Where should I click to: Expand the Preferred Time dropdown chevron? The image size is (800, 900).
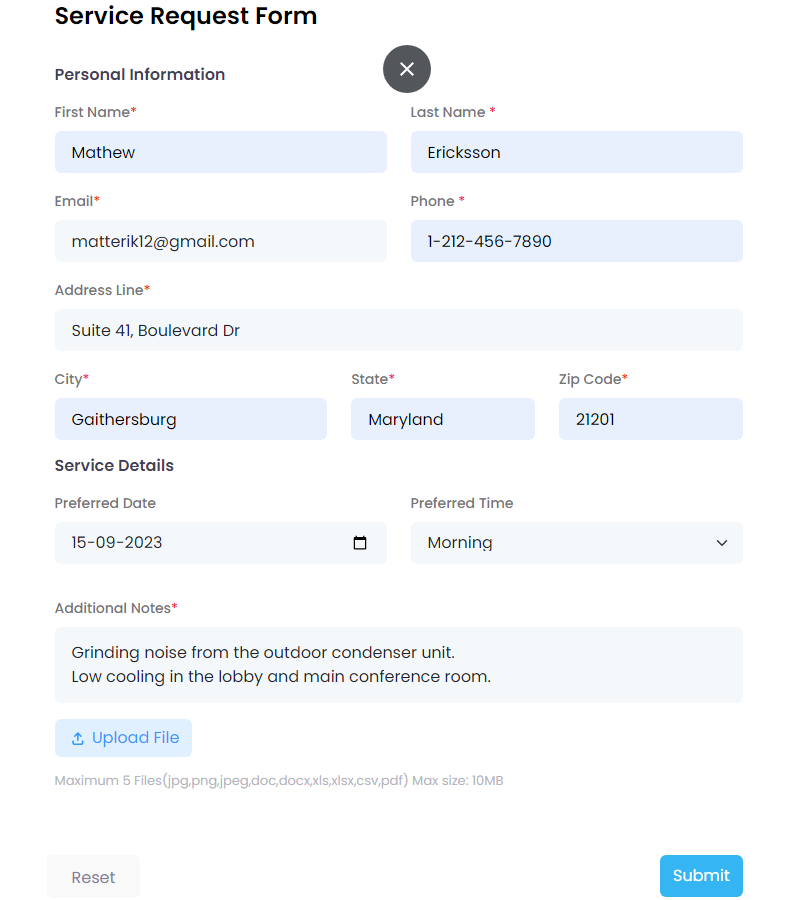pos(722,543)
